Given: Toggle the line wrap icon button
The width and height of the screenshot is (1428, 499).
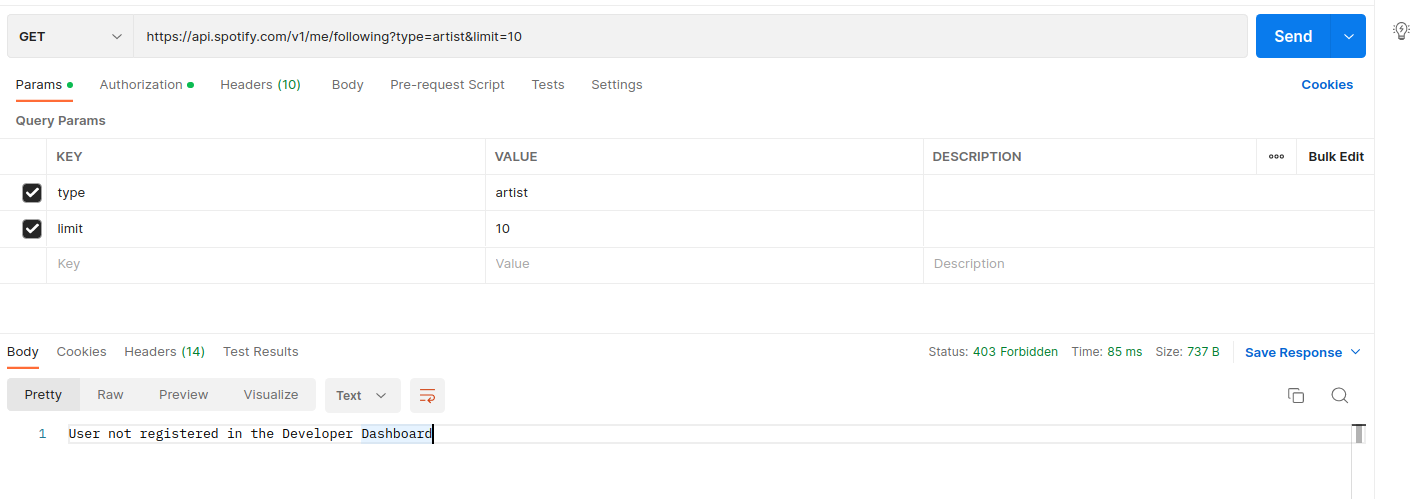Looking at the screenshot, I should point(427,395).
